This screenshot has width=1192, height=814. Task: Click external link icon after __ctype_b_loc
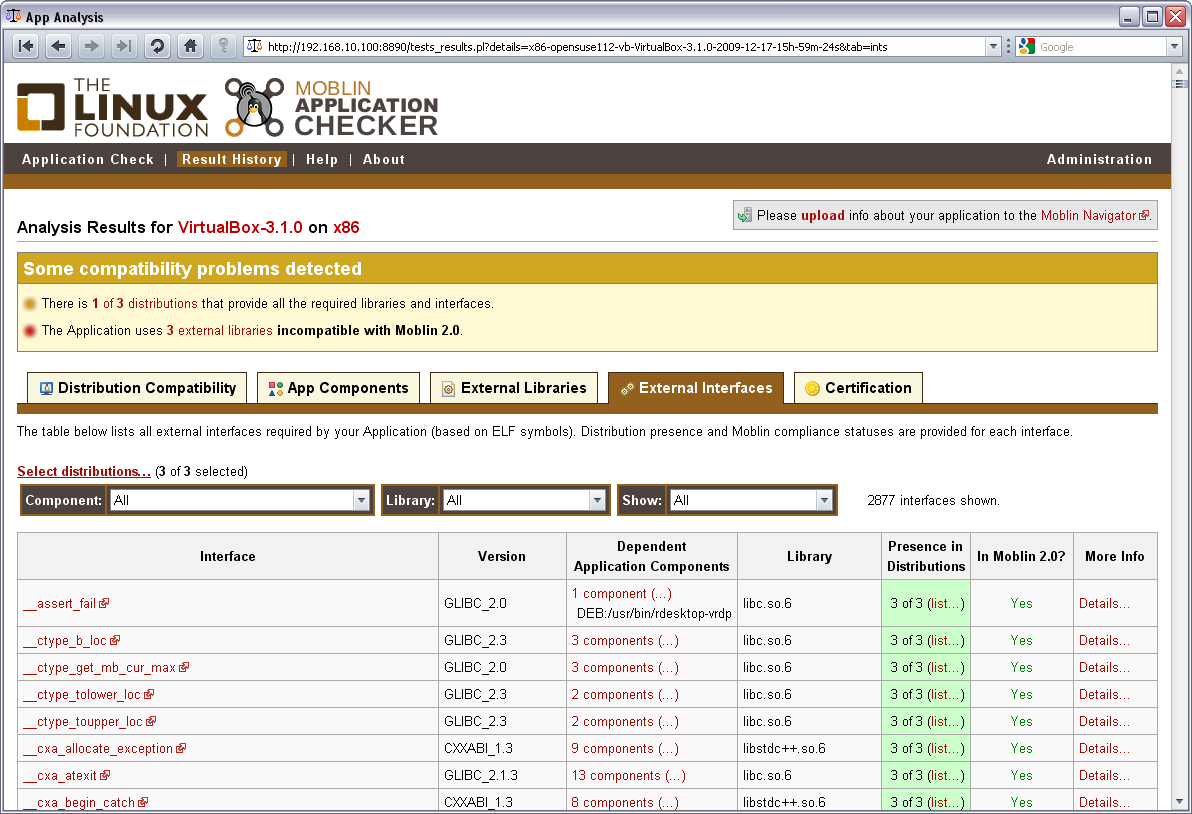[x=115, y=640]
